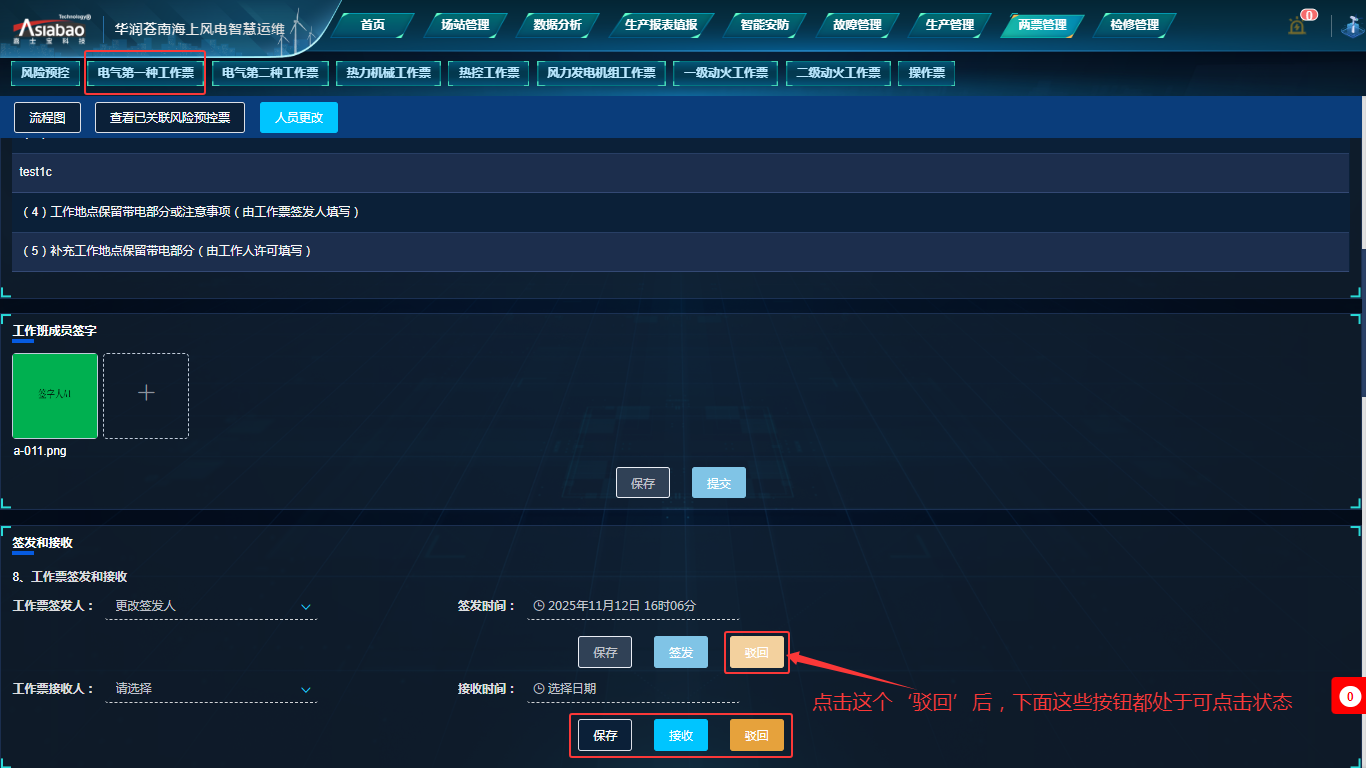Expand the 工作票签发人 dropdown
Viewport: 1366px width, 768px height.
click(x=306, y=606)
